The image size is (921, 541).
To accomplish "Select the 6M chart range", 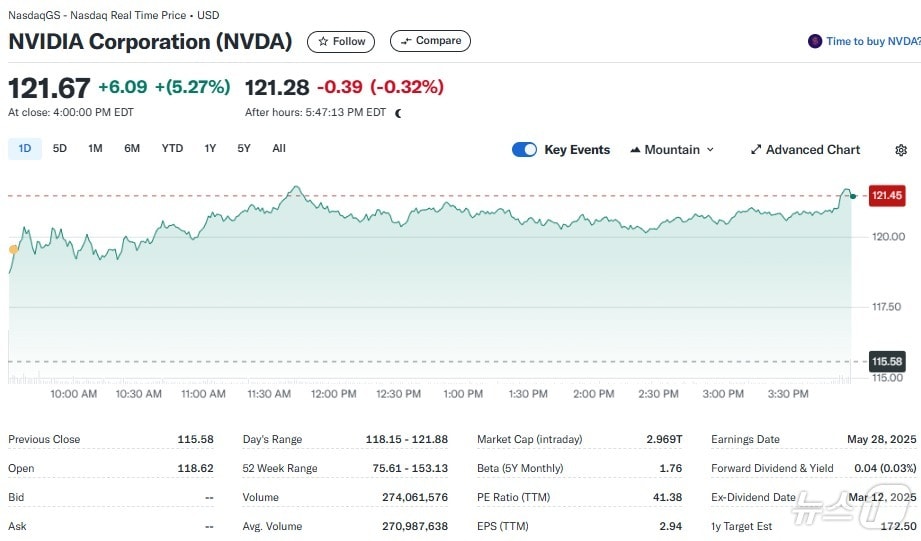I will 132,149.
